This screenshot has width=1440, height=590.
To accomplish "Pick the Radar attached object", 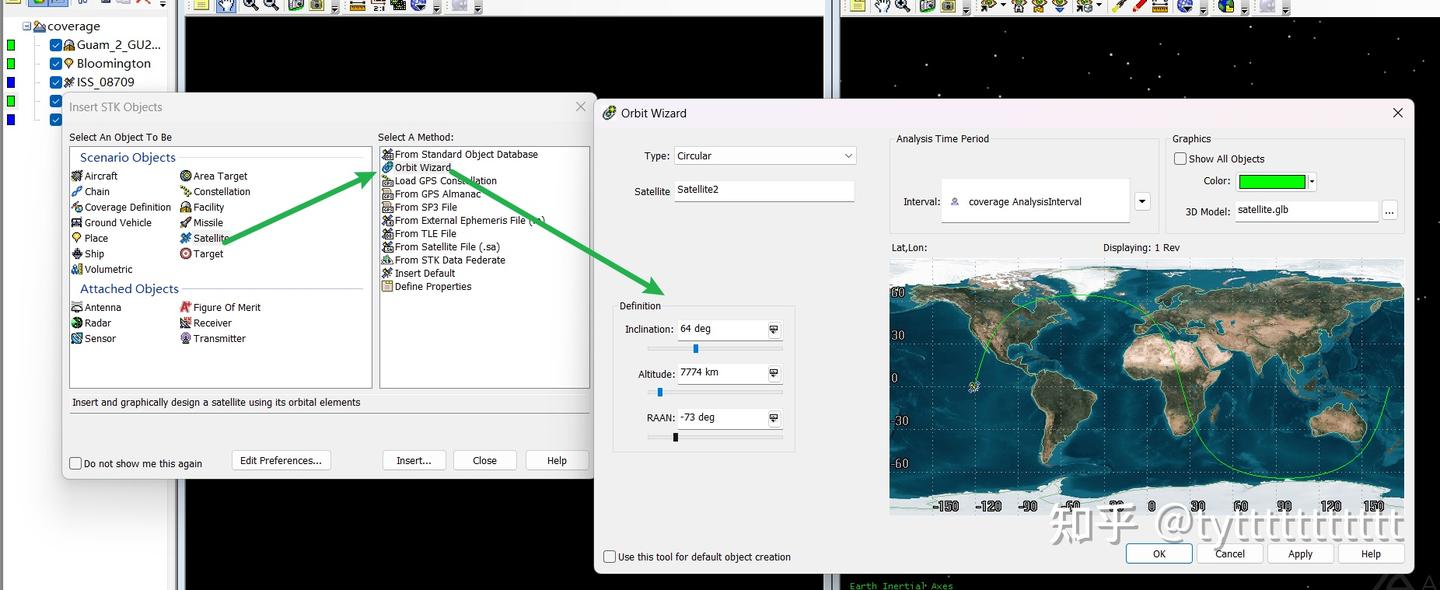I will 91,323.
